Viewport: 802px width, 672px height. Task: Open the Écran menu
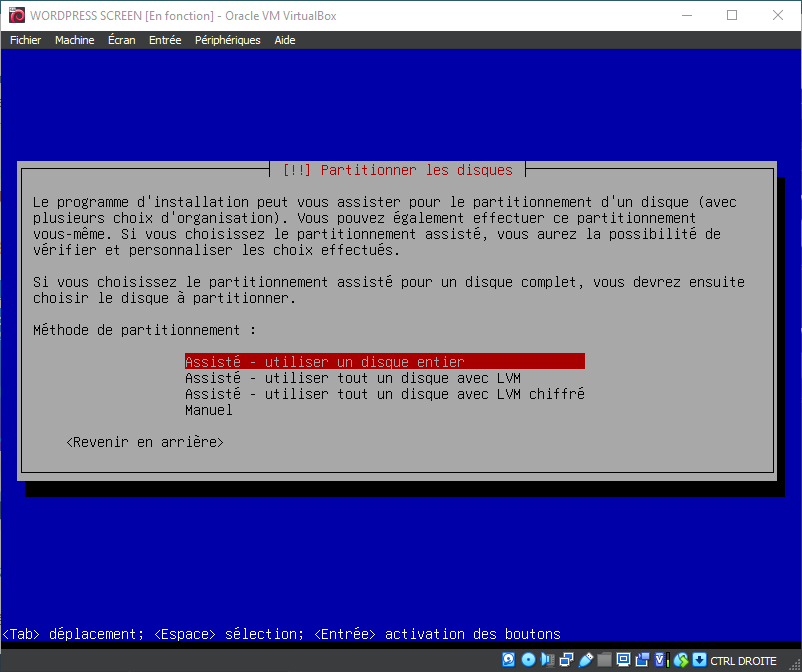pos(121,40)
